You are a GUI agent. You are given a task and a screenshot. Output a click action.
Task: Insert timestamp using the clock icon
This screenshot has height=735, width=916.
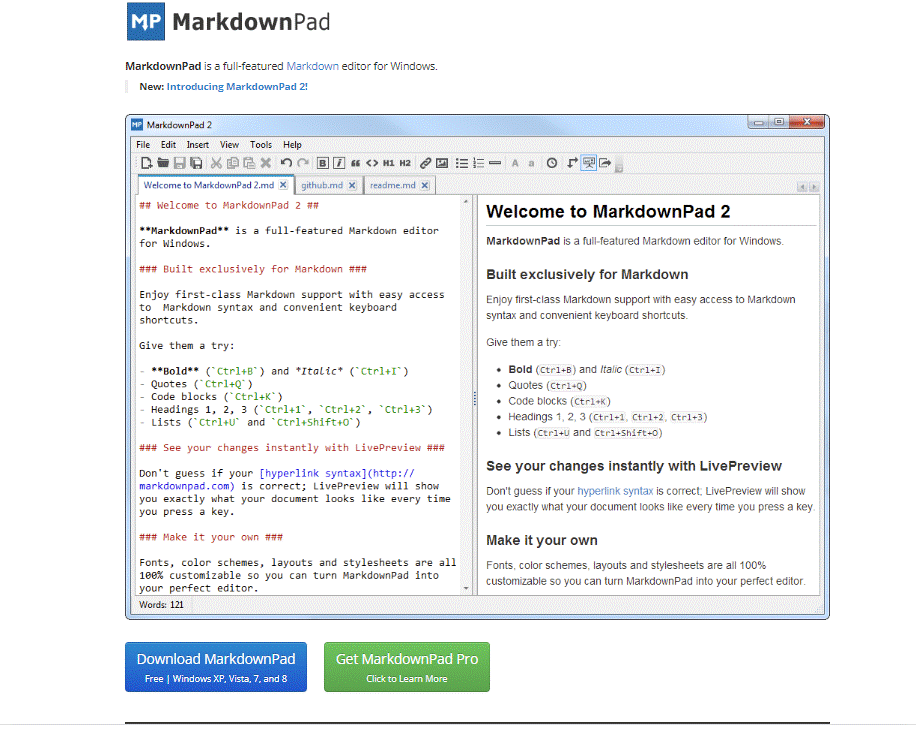[551, 163]
